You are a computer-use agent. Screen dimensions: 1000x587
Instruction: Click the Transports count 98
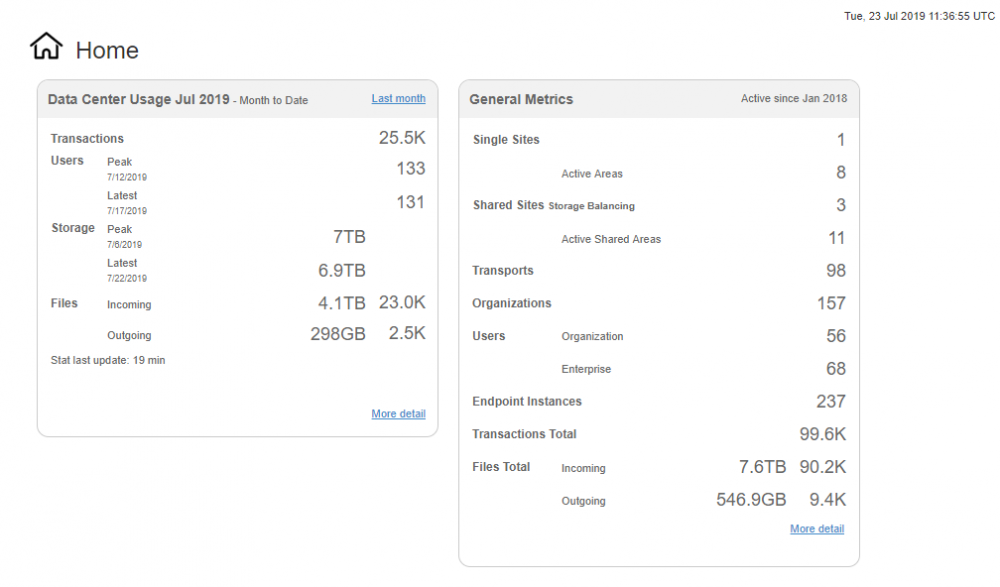coord(836,271)
